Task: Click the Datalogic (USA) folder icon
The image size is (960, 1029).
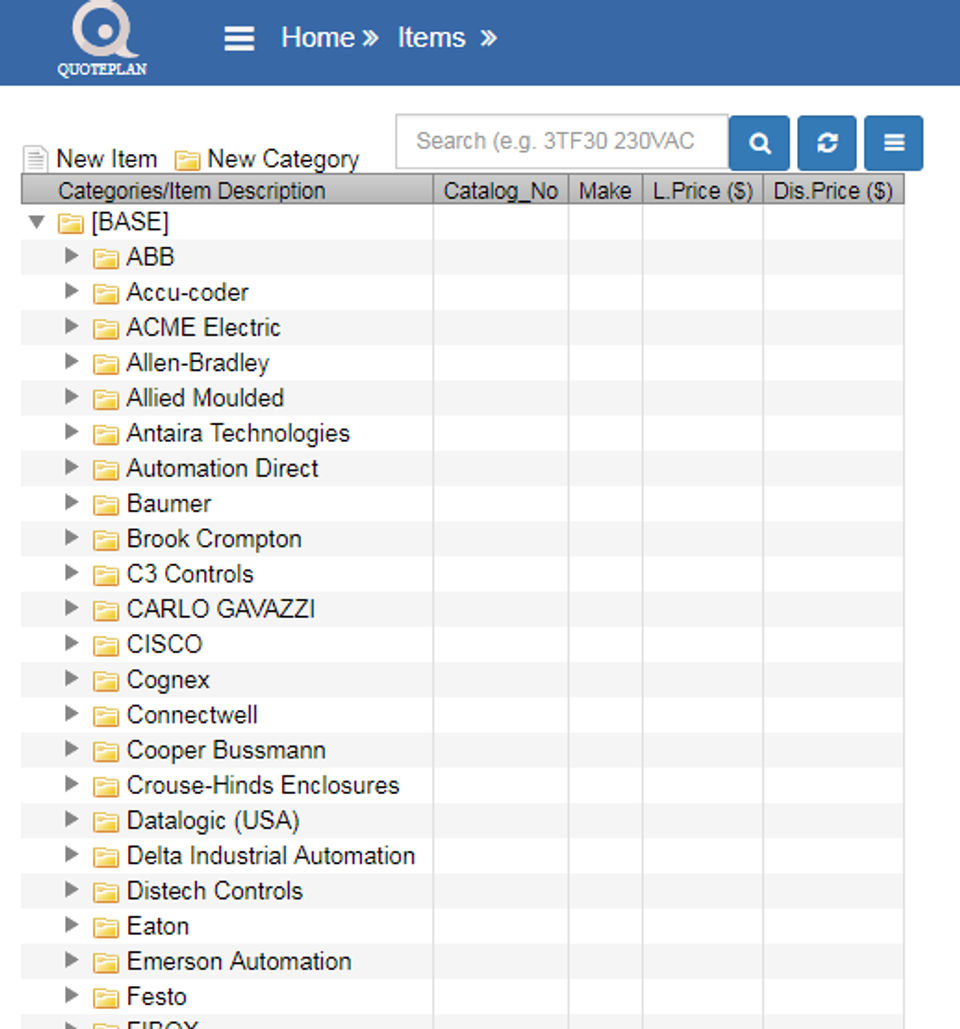Action: (106, 822)
